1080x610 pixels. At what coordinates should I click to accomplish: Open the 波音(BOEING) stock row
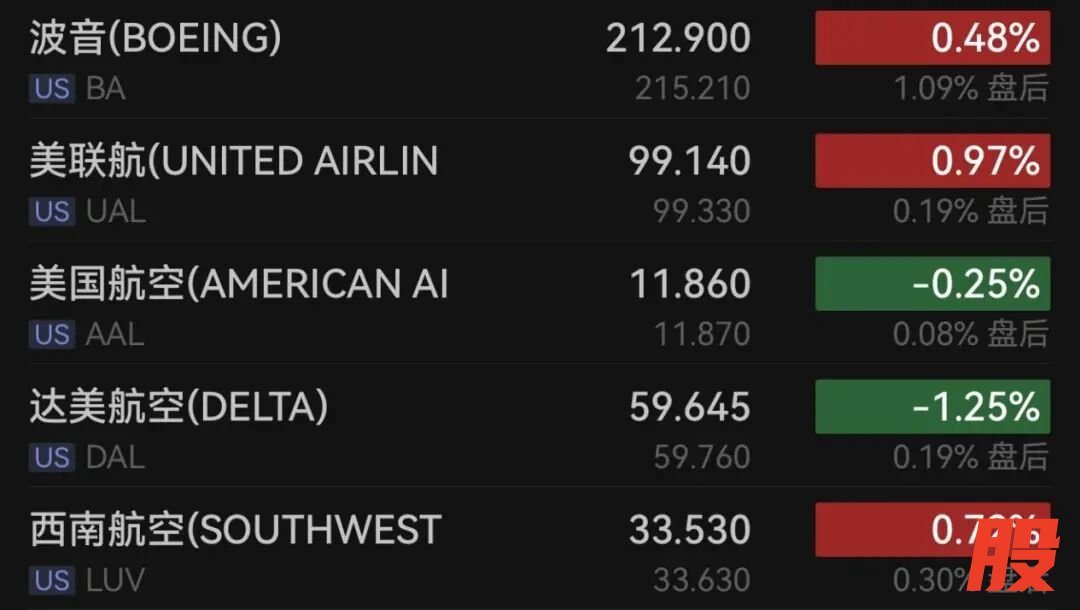tap(155, 39)
